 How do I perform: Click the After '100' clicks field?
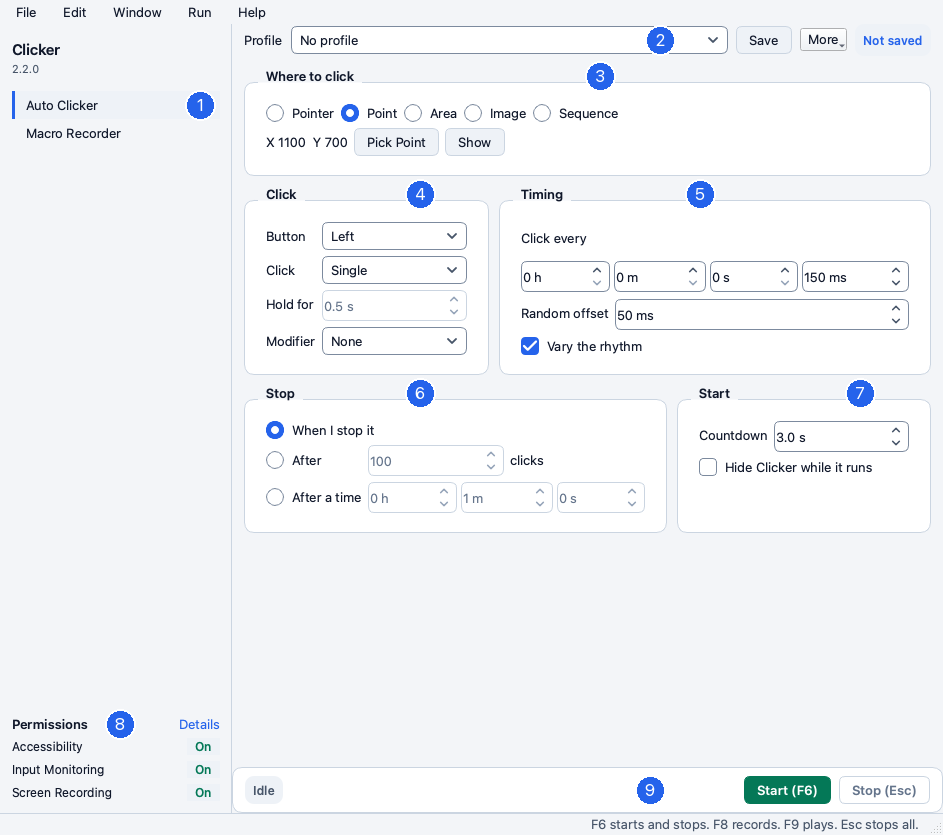pyautogui.click(x=435, y=461)
